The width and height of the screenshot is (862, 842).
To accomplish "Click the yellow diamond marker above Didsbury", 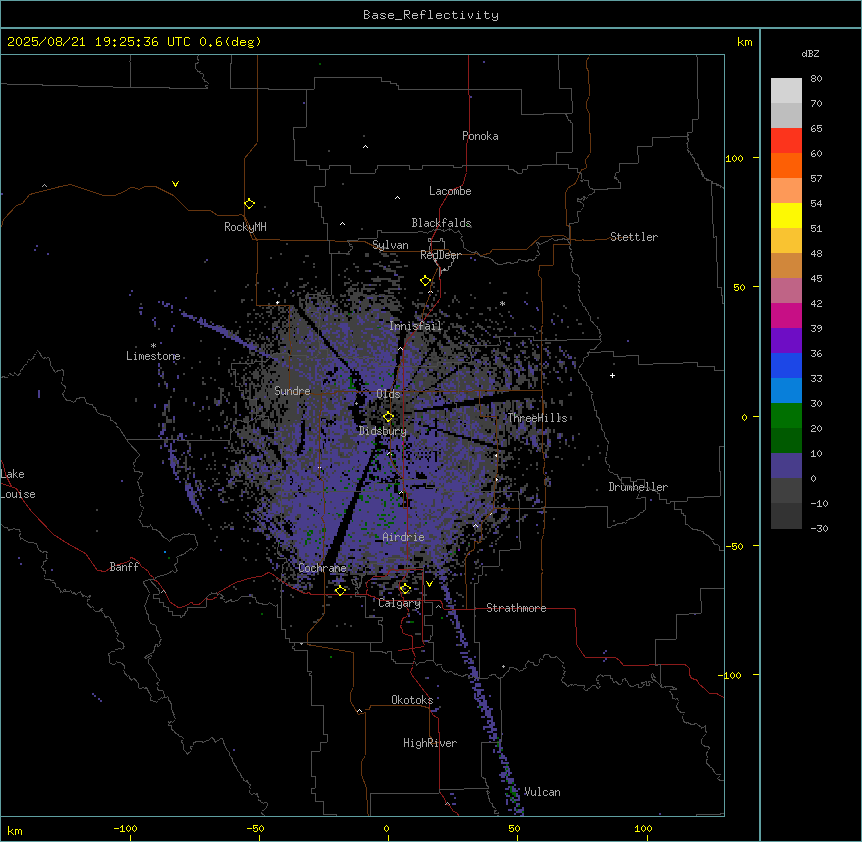I will [x=388, y=417].
